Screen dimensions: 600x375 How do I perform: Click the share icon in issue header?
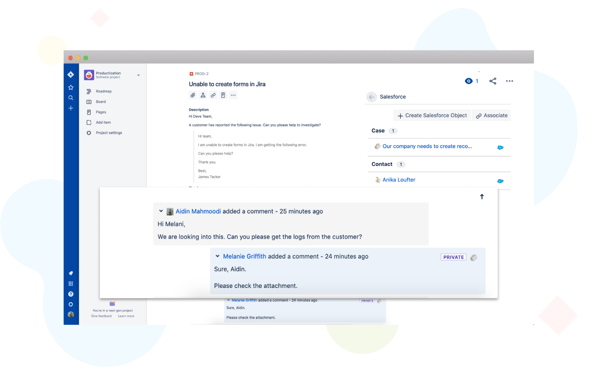pos(493,81)
